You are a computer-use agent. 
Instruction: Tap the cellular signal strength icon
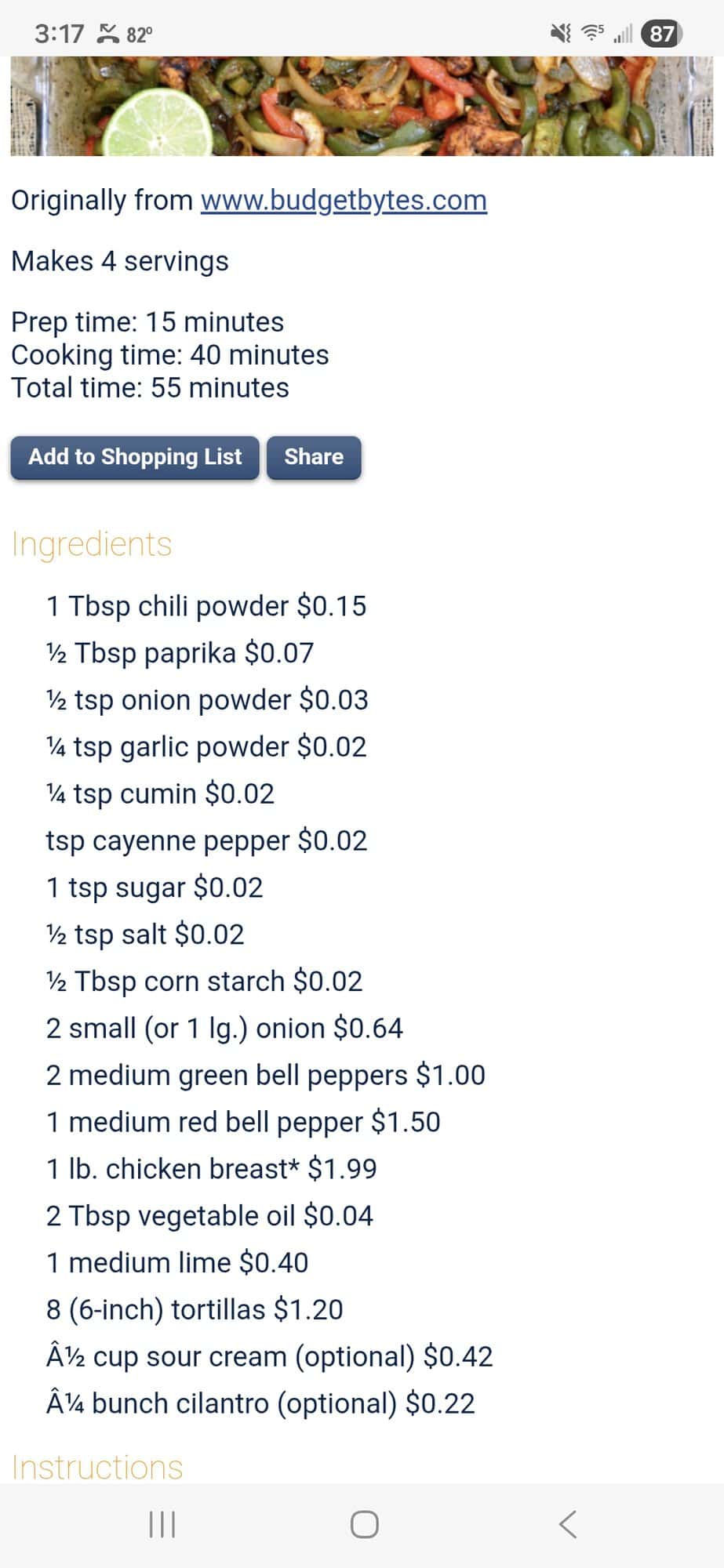[623, 34]
